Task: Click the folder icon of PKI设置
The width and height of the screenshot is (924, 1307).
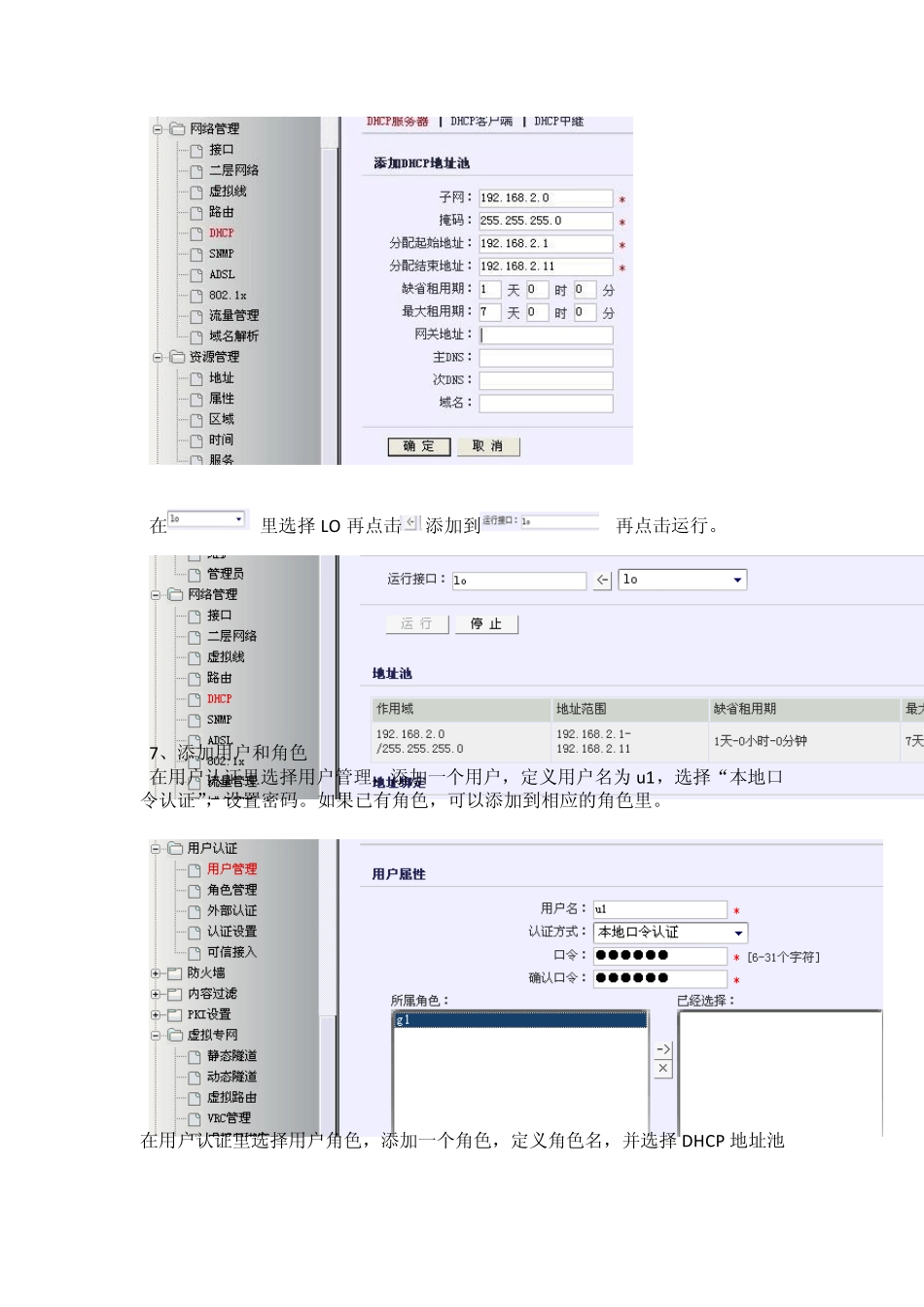Action: click(x=175, y=1014)
